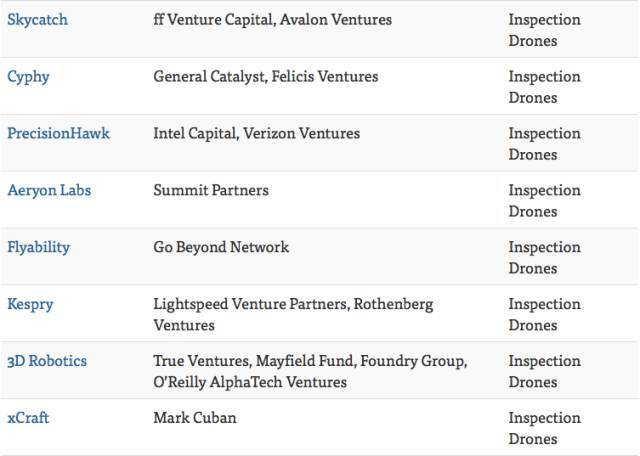Screen dimensions: 640x456
Task: Select Inspection Drones in the Kespry row
Action: (544, 315)
